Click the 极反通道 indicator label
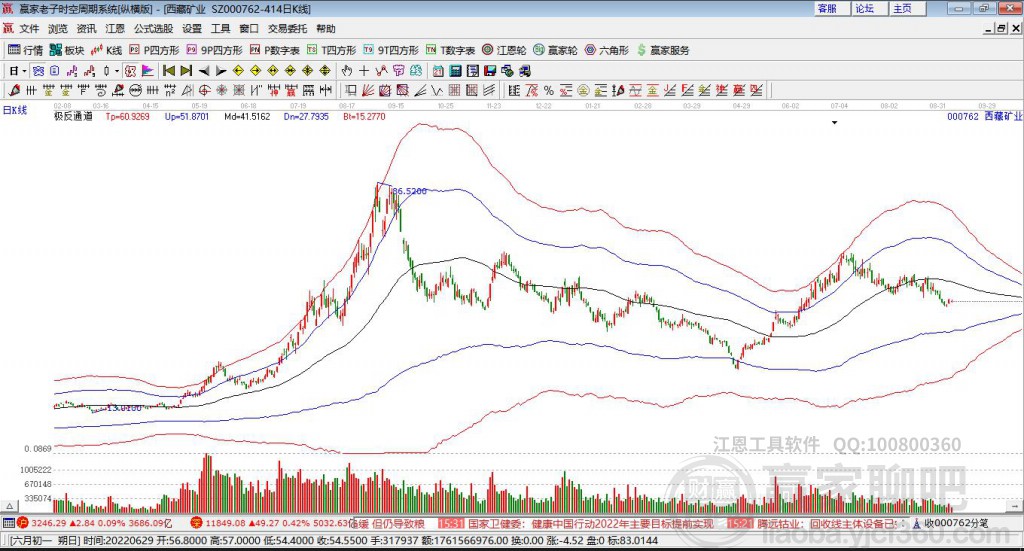 (73, 116)
